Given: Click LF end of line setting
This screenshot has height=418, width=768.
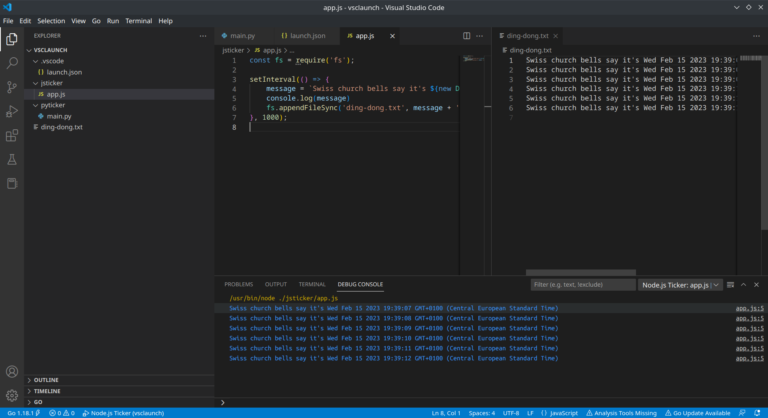Looking at the screenshot, I should pos(530,413).
